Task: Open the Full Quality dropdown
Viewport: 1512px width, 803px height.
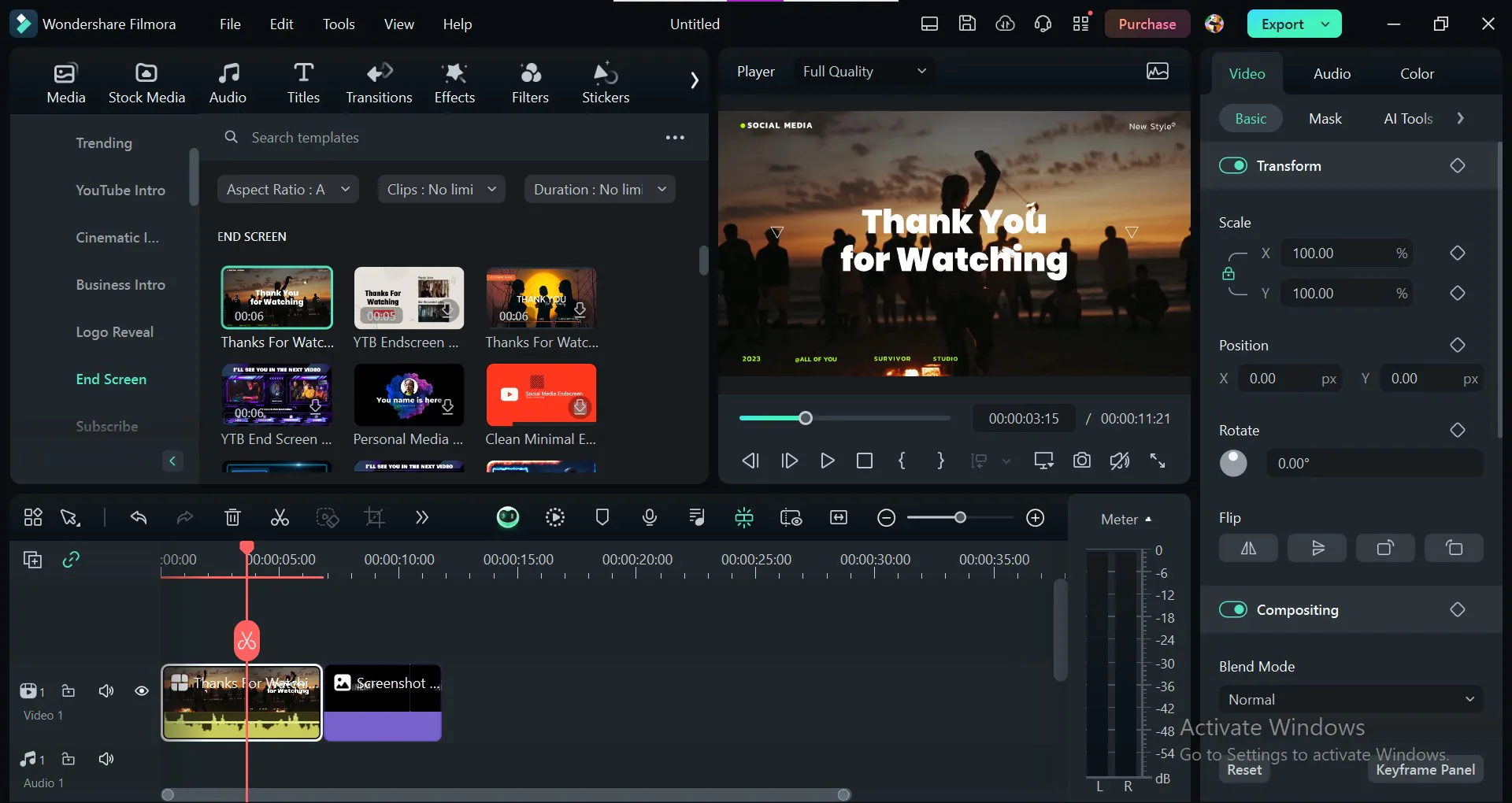Action: [864, 72]
